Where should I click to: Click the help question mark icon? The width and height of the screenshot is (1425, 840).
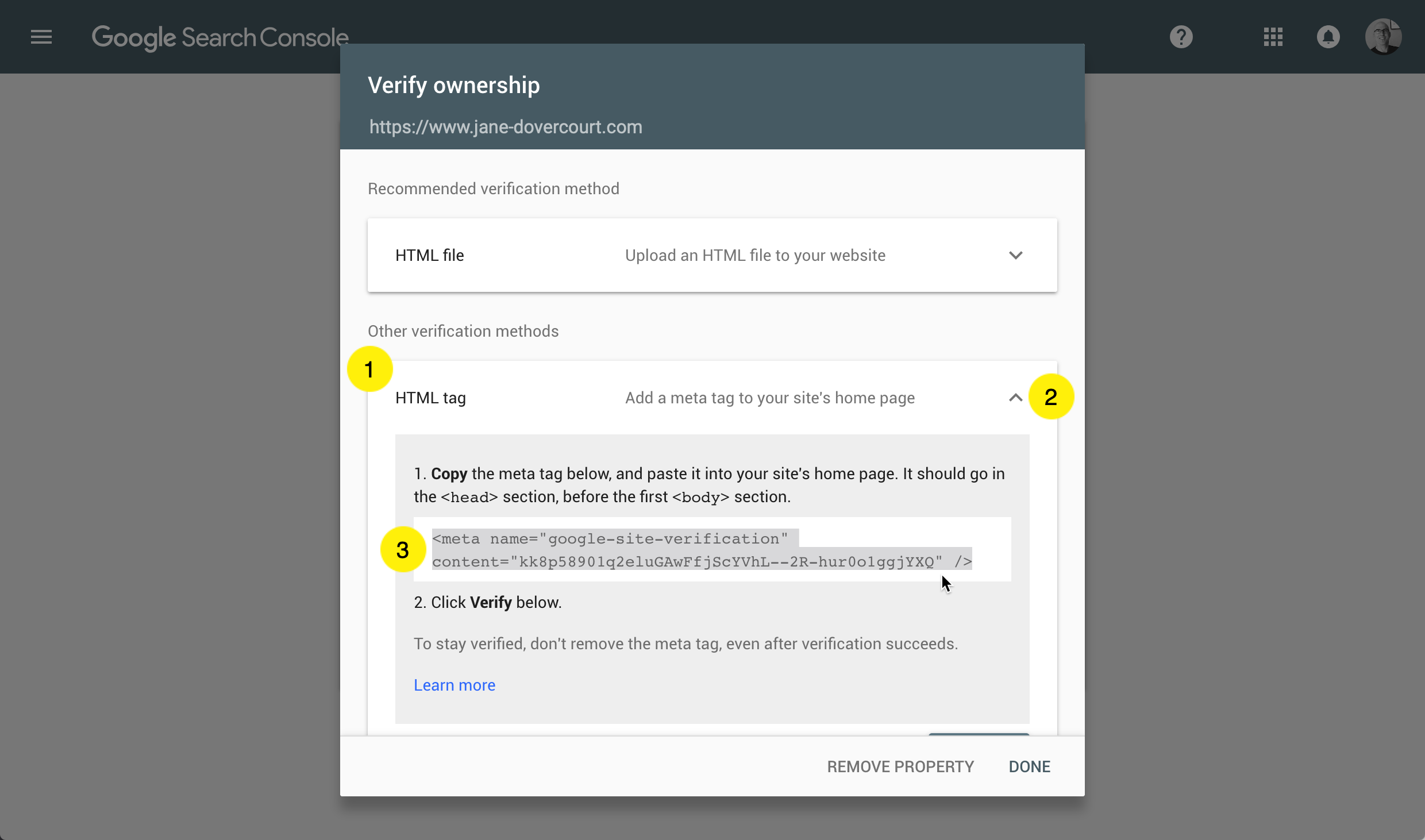pos(1181,37)
